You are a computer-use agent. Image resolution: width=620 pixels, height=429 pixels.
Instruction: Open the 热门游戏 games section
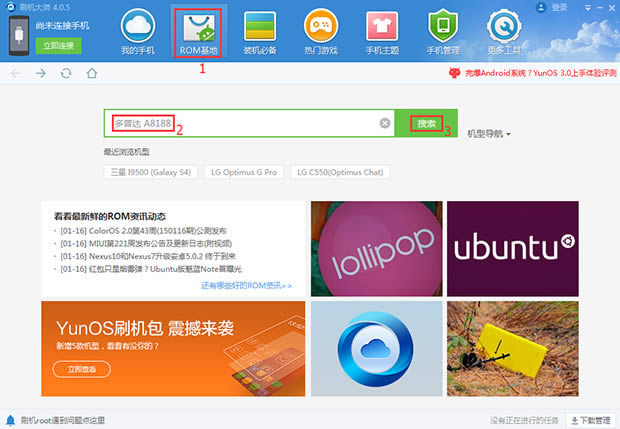(320, 31)
